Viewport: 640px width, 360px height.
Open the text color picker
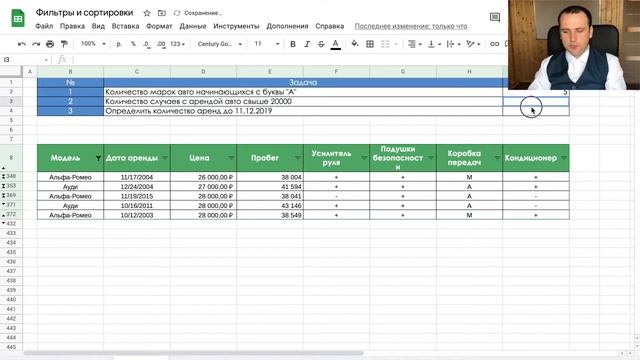click(x=336, y=44)
